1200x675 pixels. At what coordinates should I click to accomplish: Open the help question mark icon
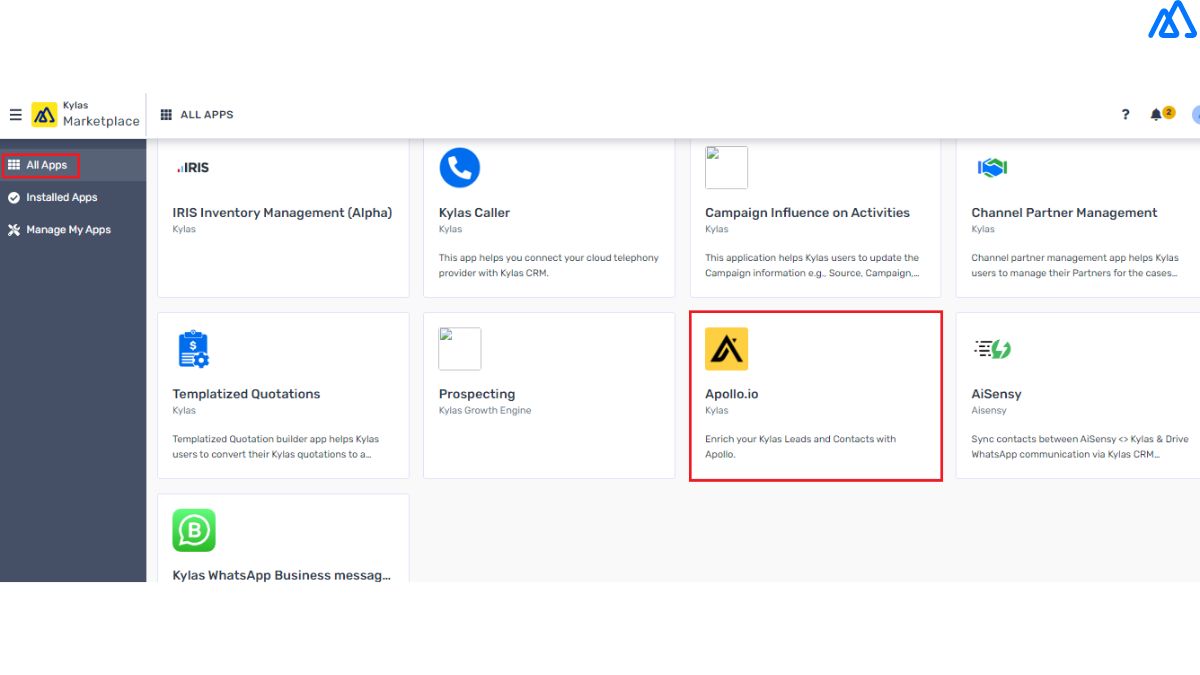click(1125, 114)
